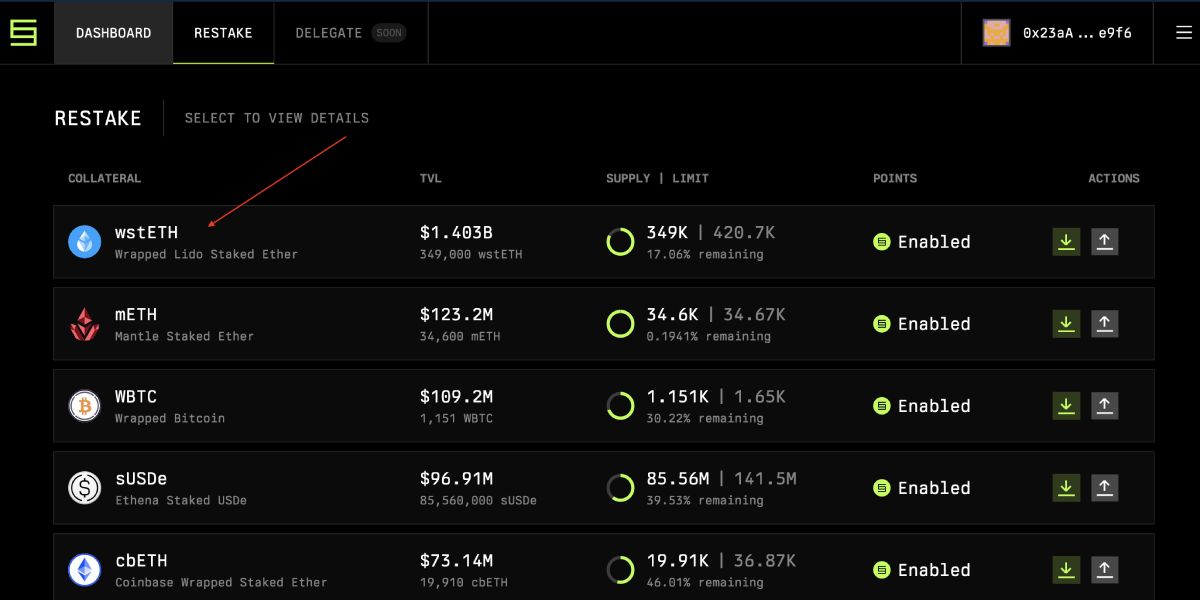Image resolution: width=1200 pixels, height=600 pixels.
Task: Click points icon in mETH row
Action: click(881, 323)
